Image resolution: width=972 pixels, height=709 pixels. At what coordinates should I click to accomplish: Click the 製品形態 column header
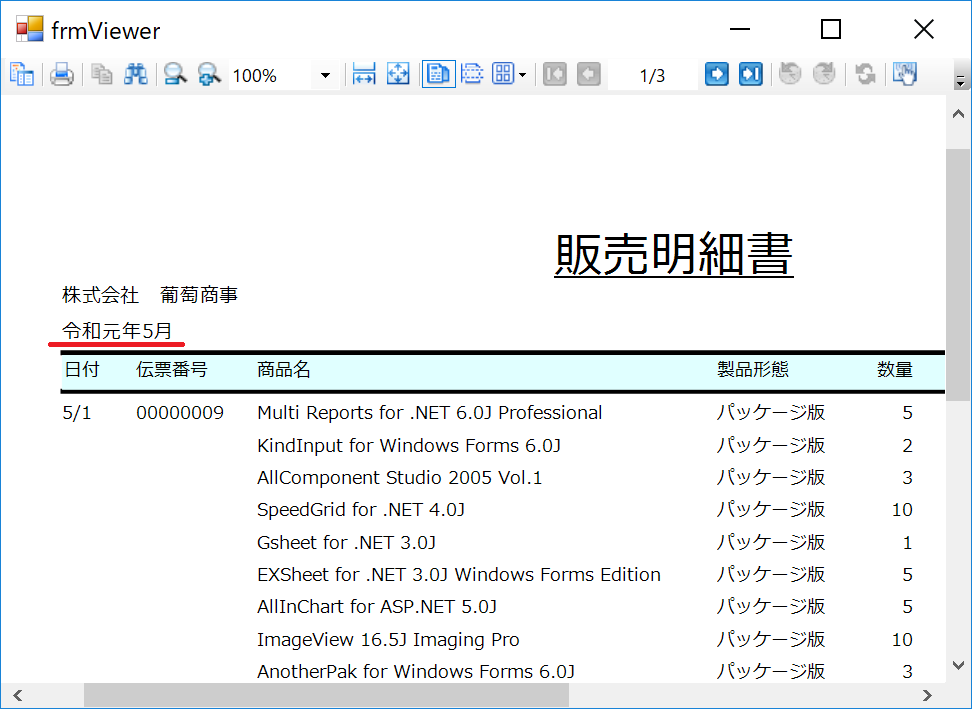click(x=753, y=369)
